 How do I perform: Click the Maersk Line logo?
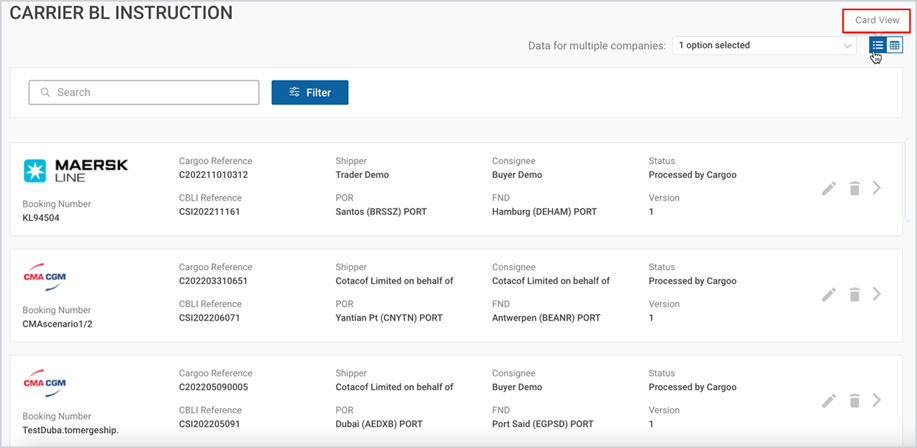[75, 170]
